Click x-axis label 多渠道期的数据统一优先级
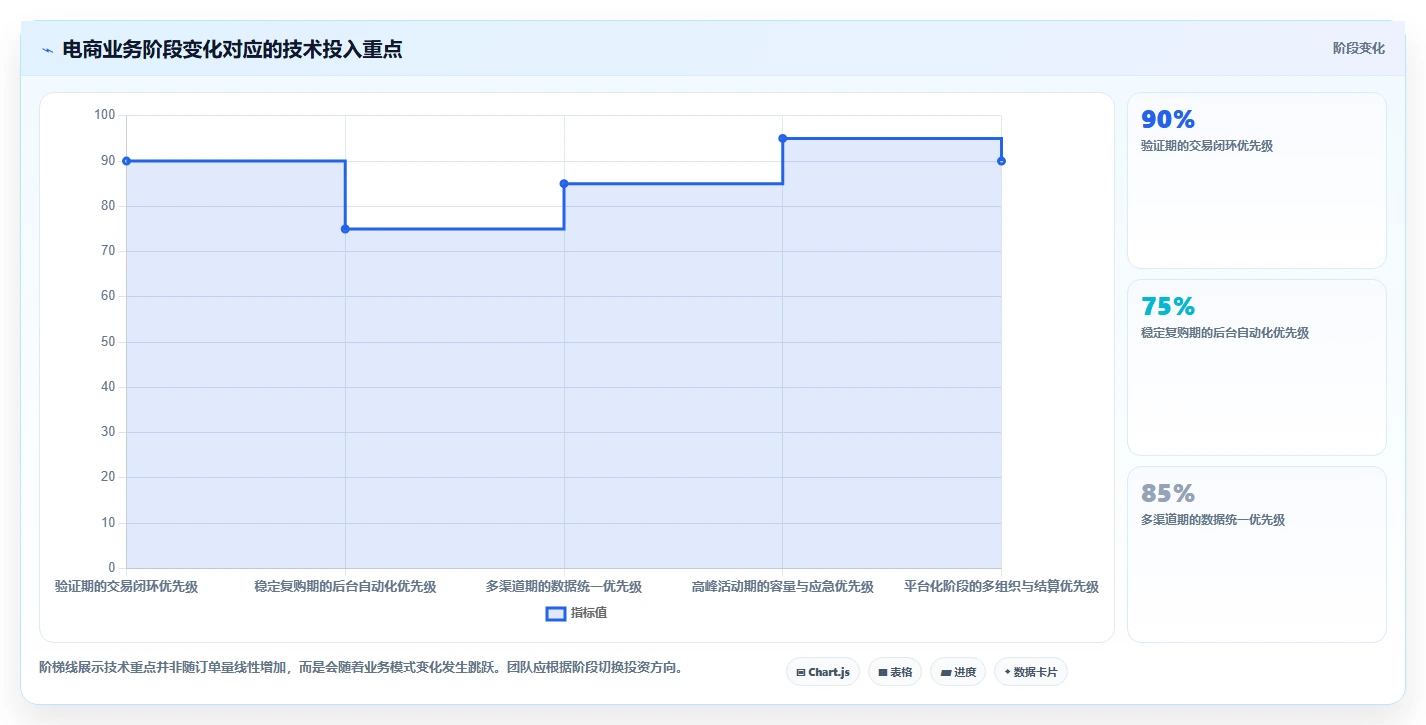1426x725 pixels. [564, 586]
